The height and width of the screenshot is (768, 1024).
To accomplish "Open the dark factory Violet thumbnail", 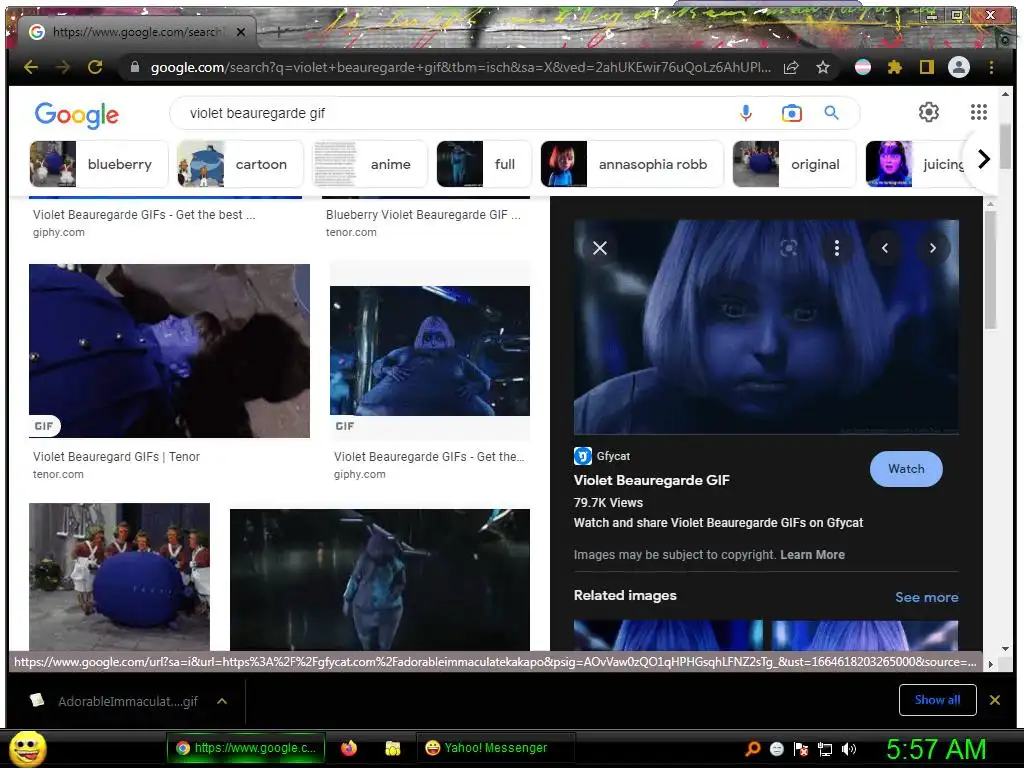I will point(380,580).
